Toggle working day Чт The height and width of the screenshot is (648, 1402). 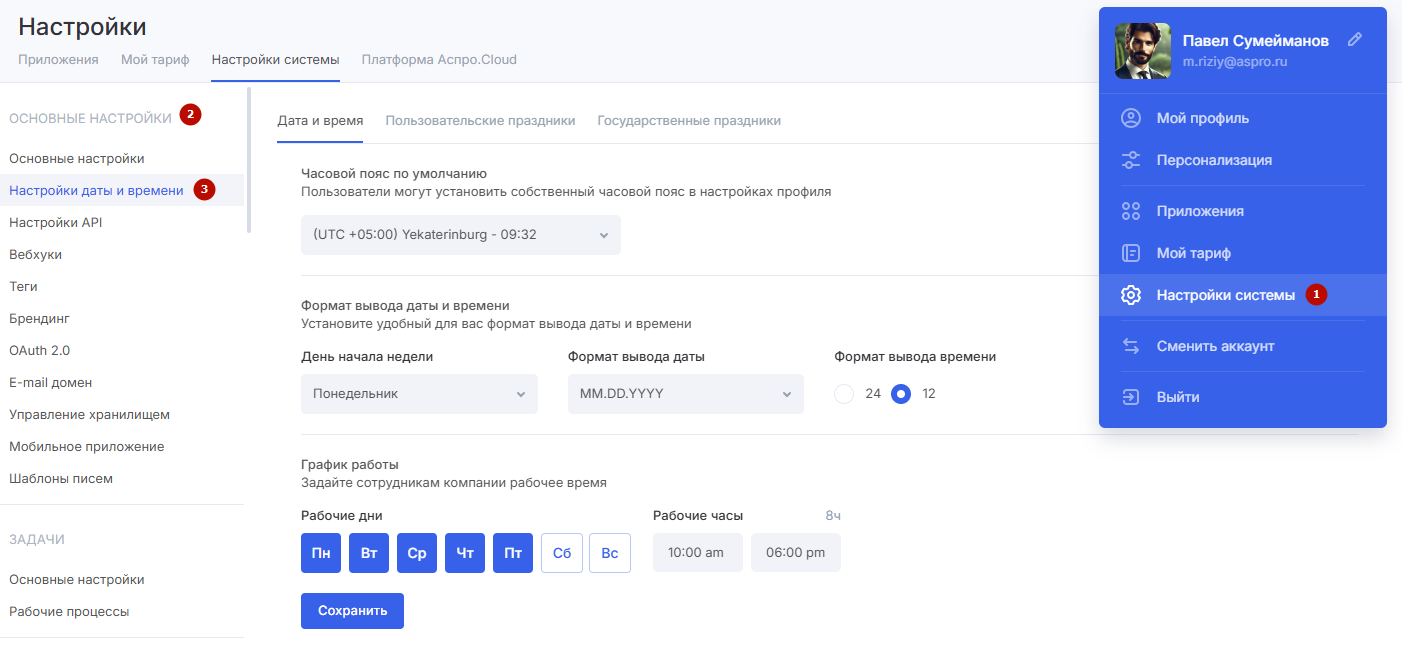pyautogui.click(x=465, y=553)
